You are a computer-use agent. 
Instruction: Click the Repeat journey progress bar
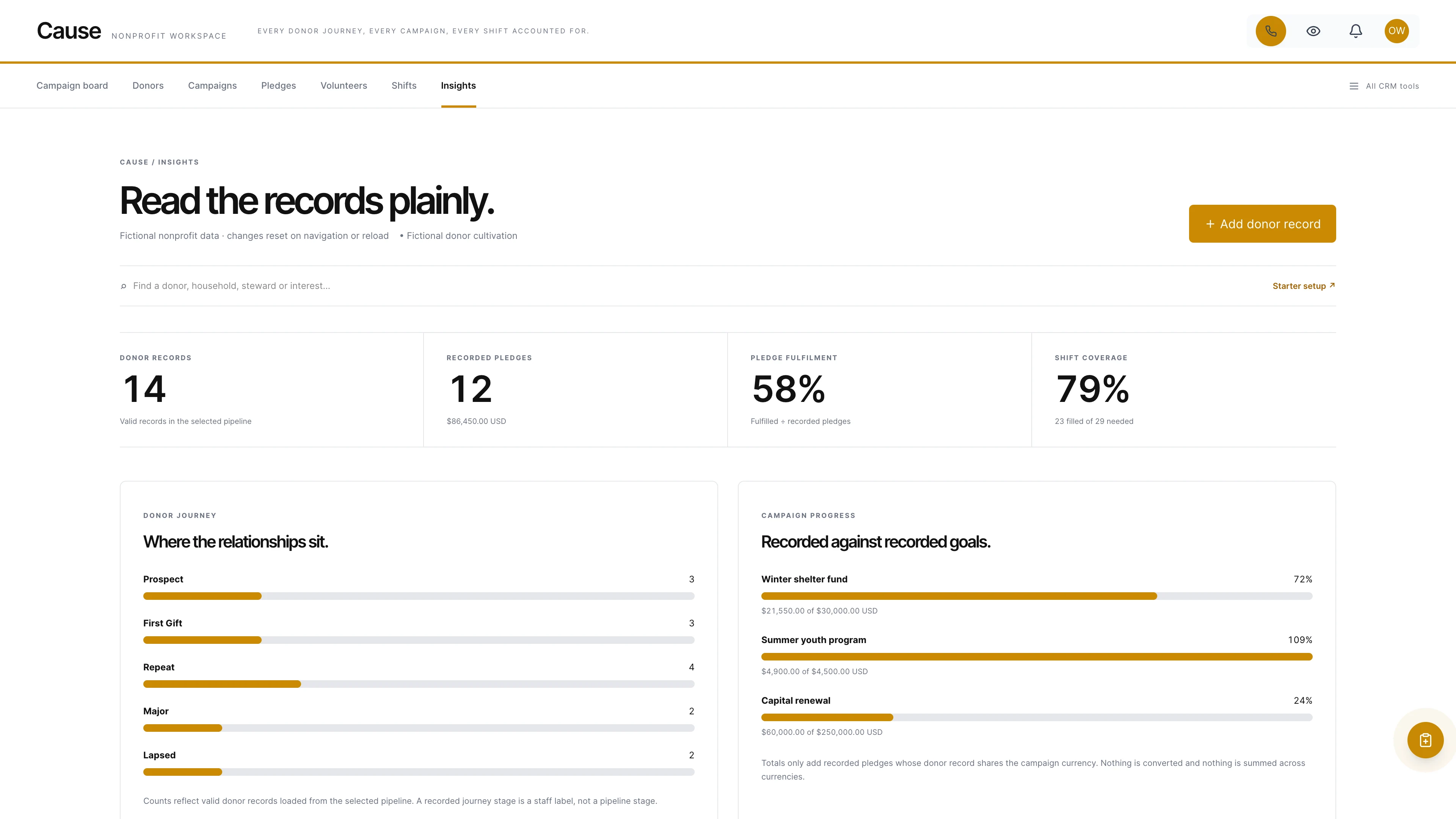(418, 684)
